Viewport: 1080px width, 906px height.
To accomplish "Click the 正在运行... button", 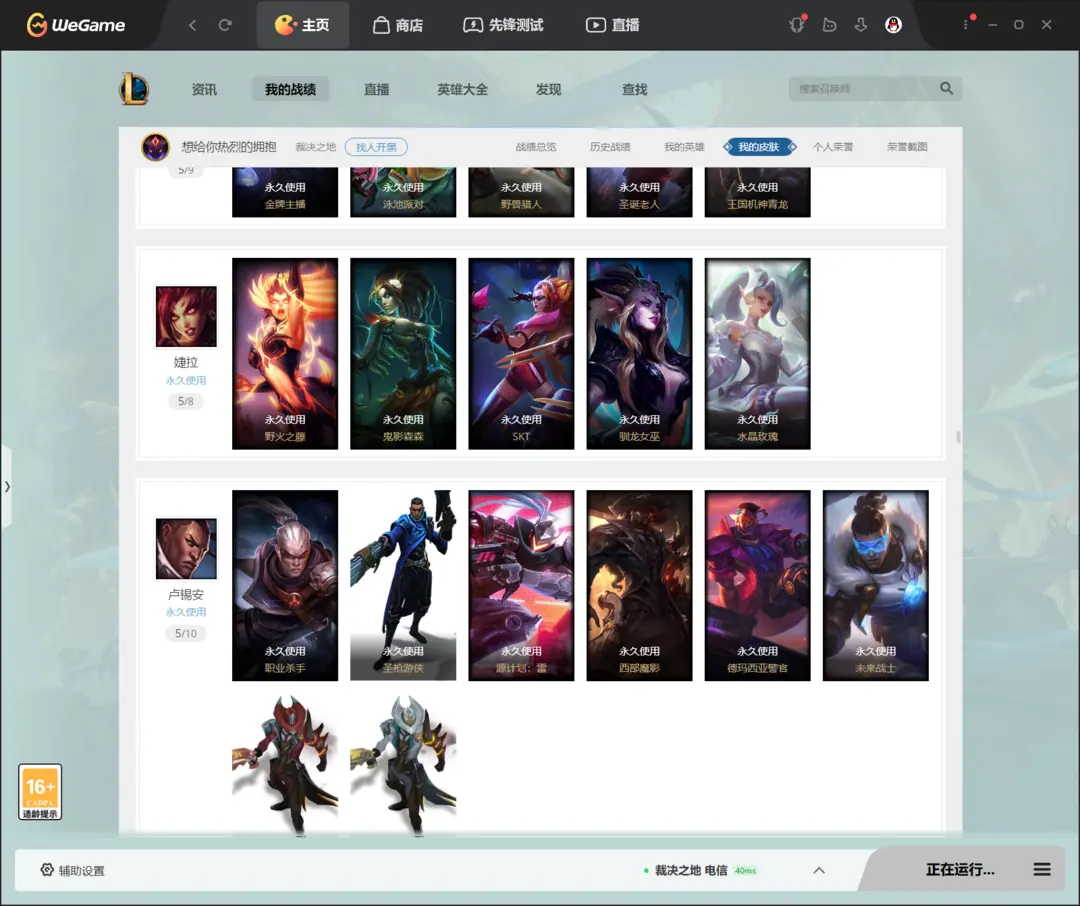I will [x=959, y=869].
